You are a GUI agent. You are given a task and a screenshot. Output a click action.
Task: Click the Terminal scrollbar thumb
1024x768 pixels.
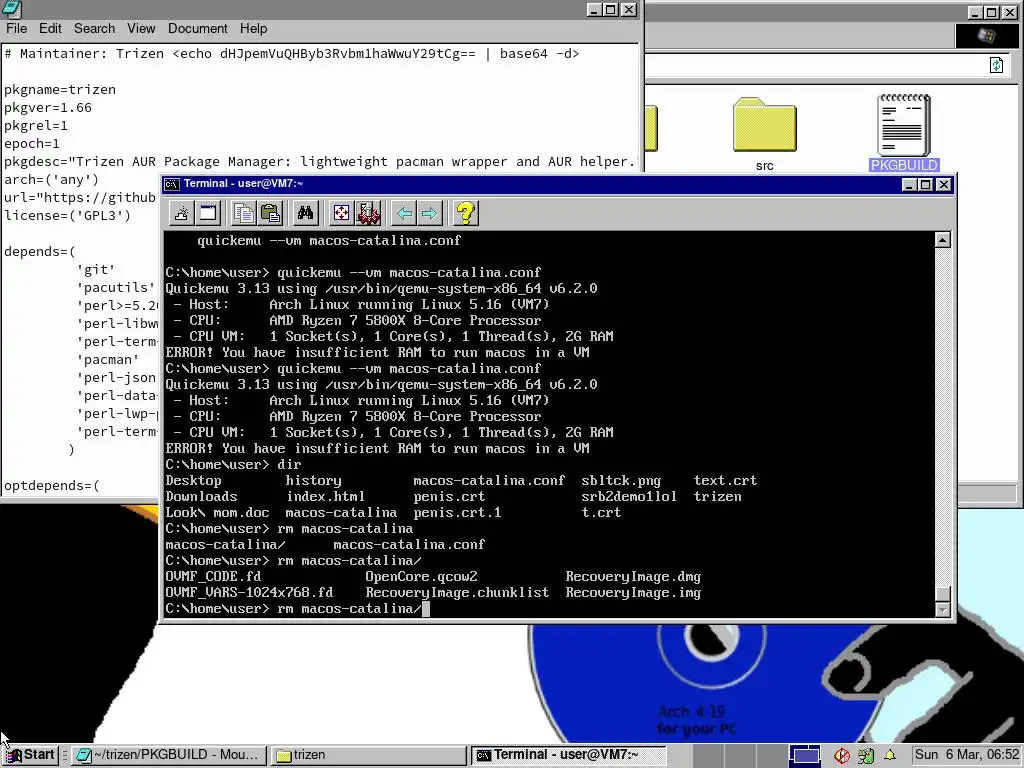pos(942,594)
